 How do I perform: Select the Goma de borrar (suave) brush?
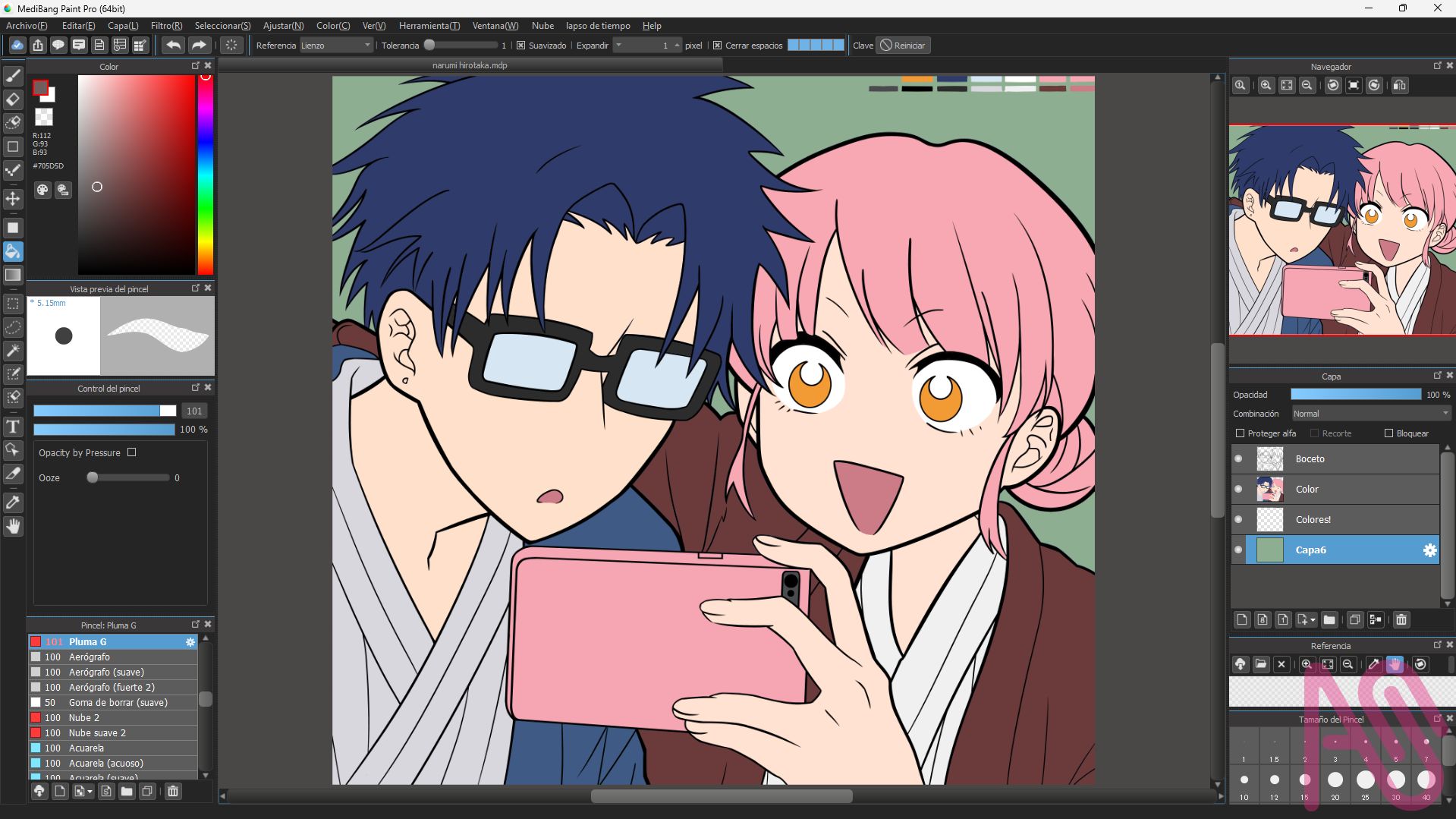(x=112, y=703)
